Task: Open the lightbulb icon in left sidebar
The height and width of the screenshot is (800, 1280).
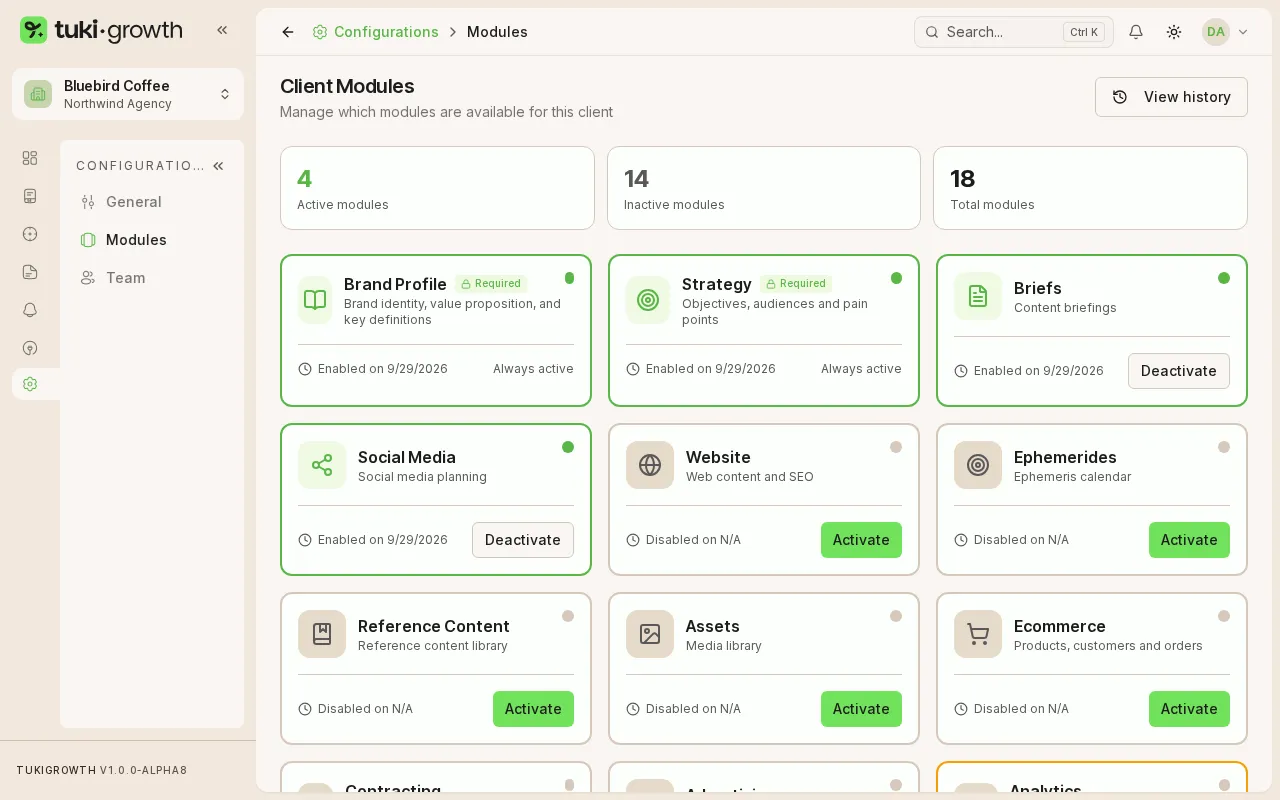Action: (30, 348)
